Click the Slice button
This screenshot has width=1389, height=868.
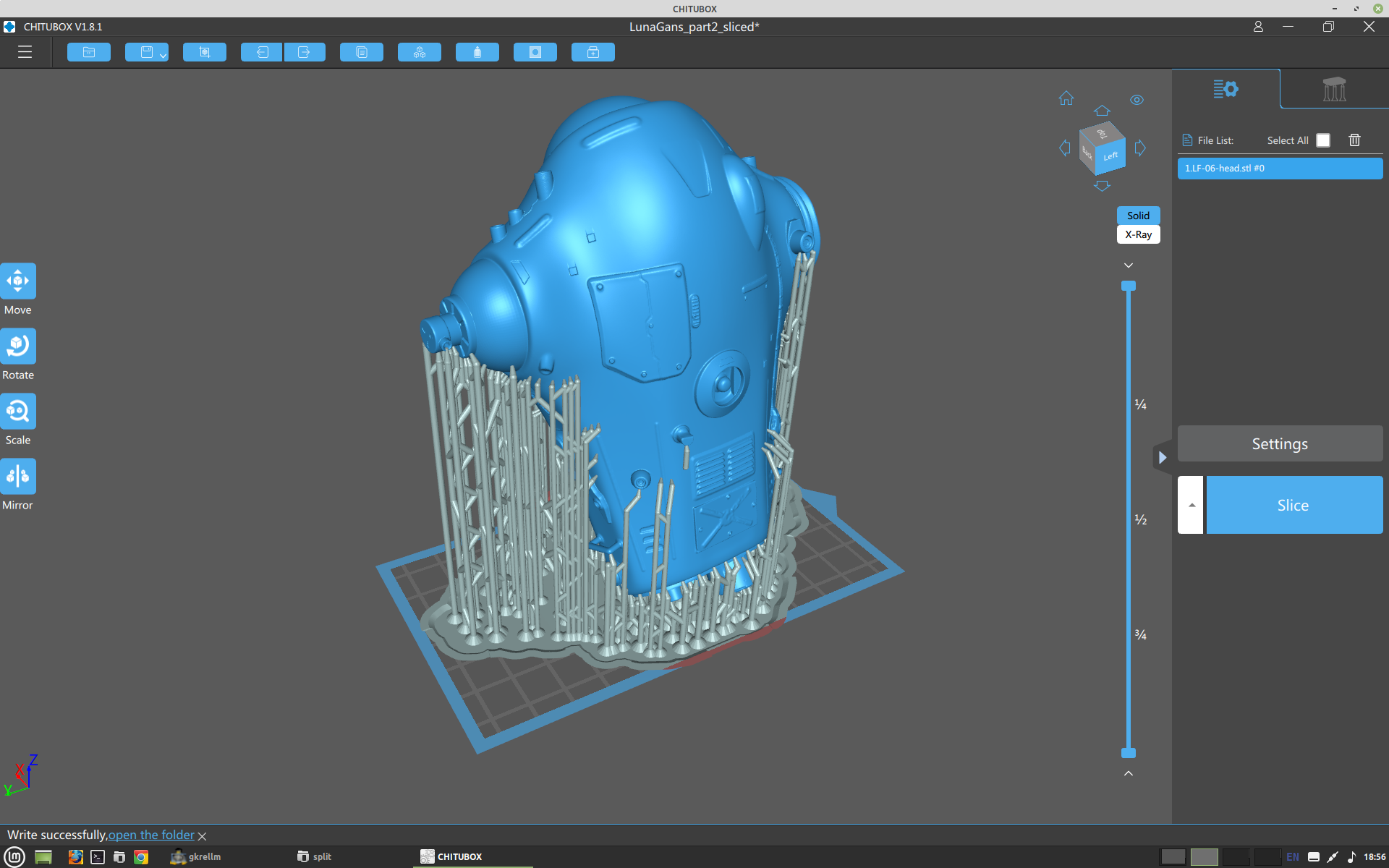(1294, 505)
